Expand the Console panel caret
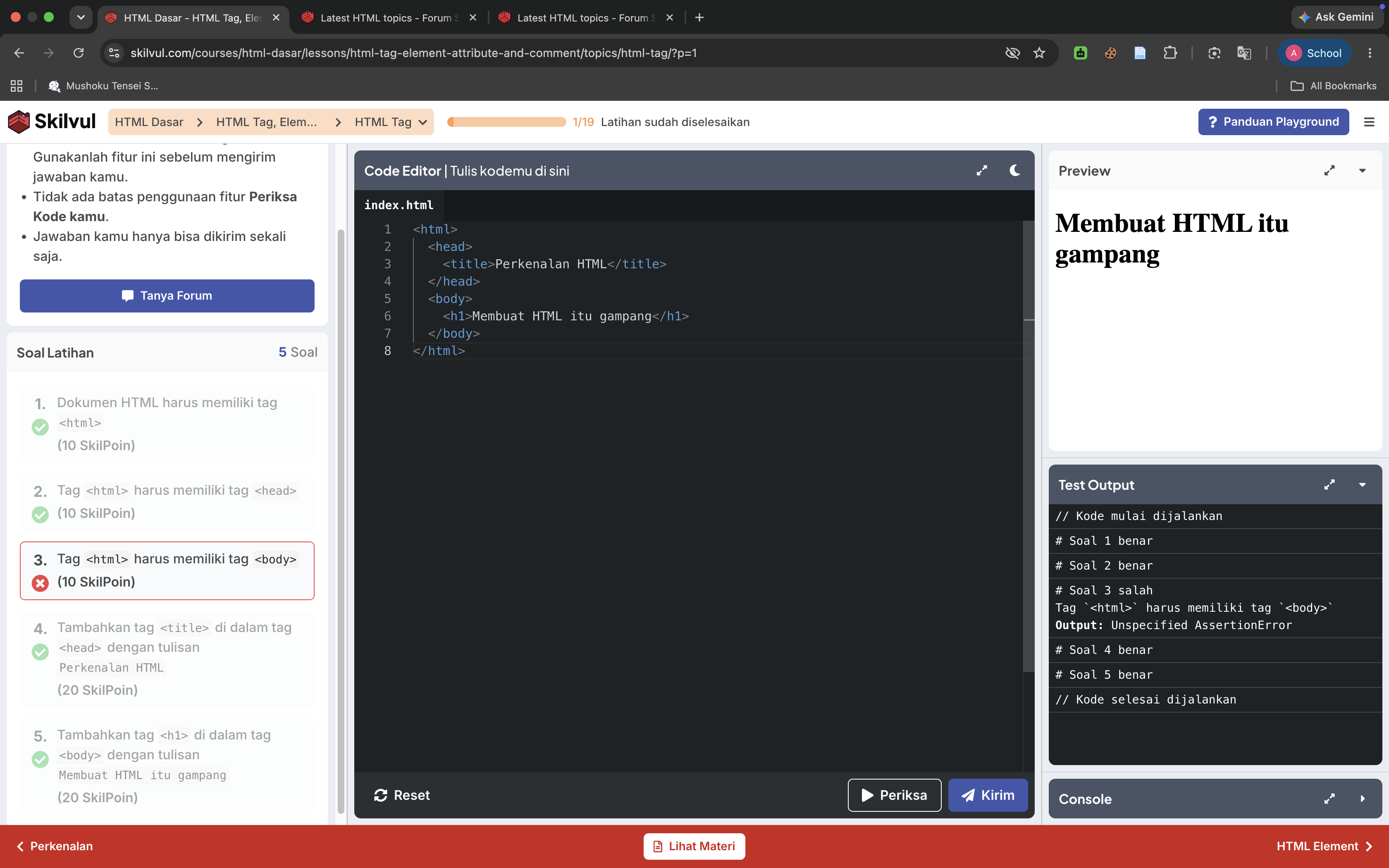This screenshot has width=1389, height=868. 1362,799
